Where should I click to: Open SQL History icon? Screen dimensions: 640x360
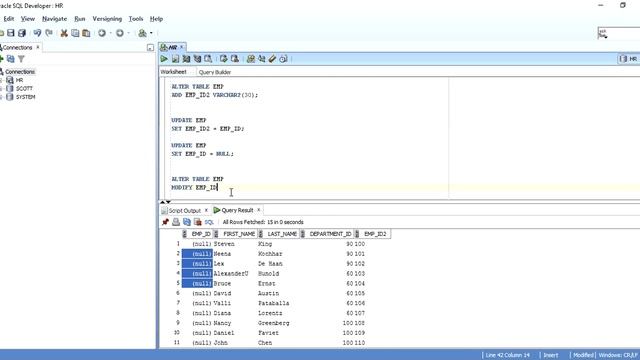[x=283, y=59]
